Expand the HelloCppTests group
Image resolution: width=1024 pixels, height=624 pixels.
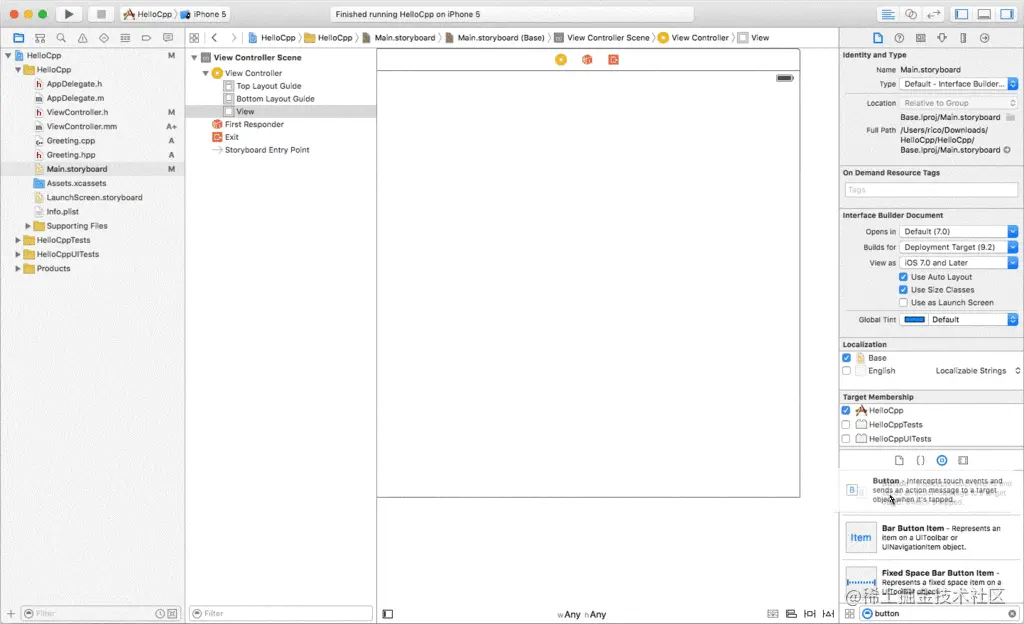point(18,240)
